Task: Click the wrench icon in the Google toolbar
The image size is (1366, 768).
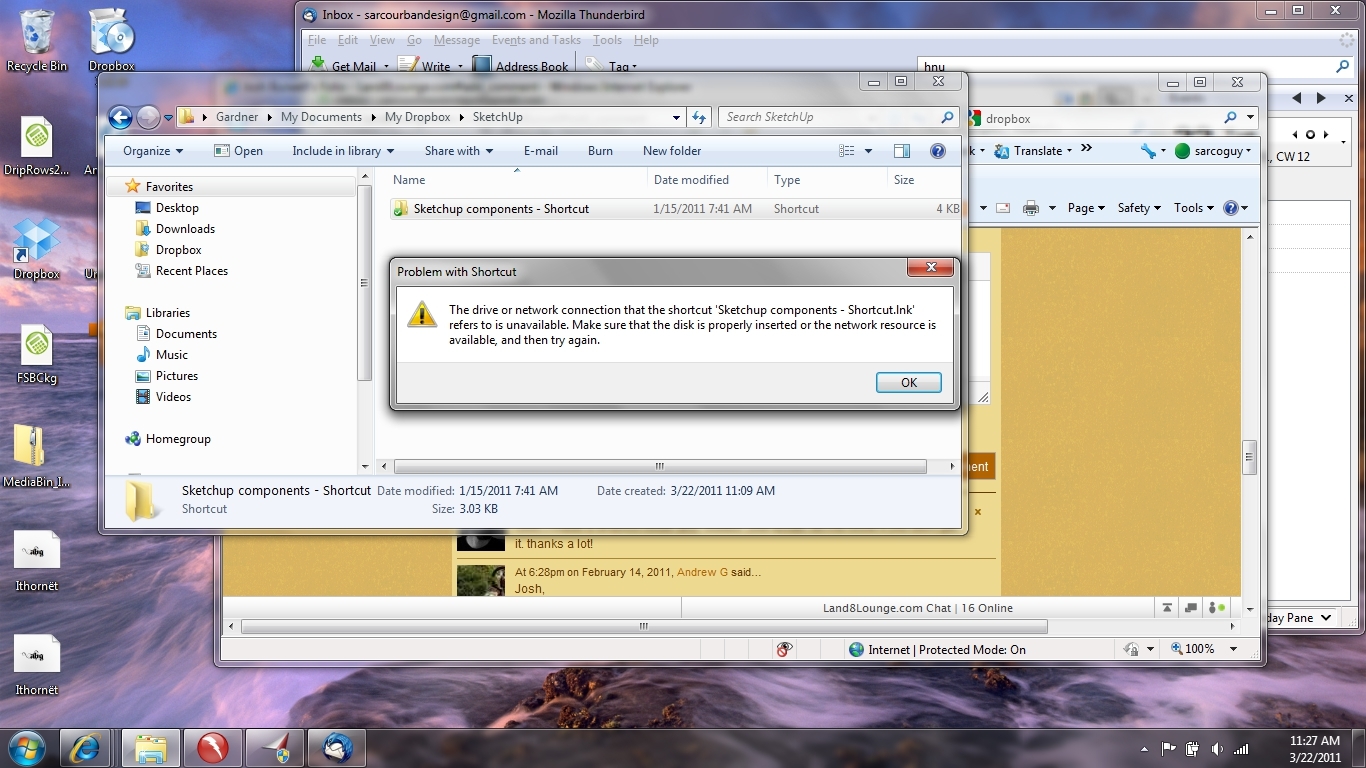Action: (x=1147, y=151)
